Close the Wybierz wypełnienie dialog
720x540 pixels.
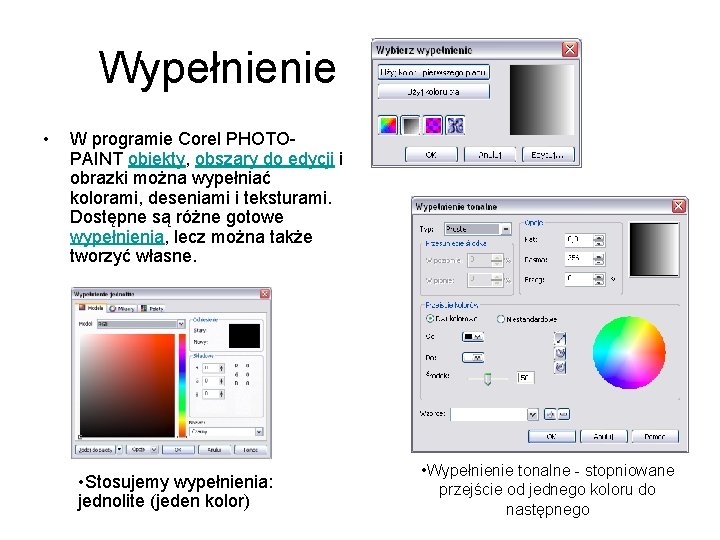coord(569,49)
